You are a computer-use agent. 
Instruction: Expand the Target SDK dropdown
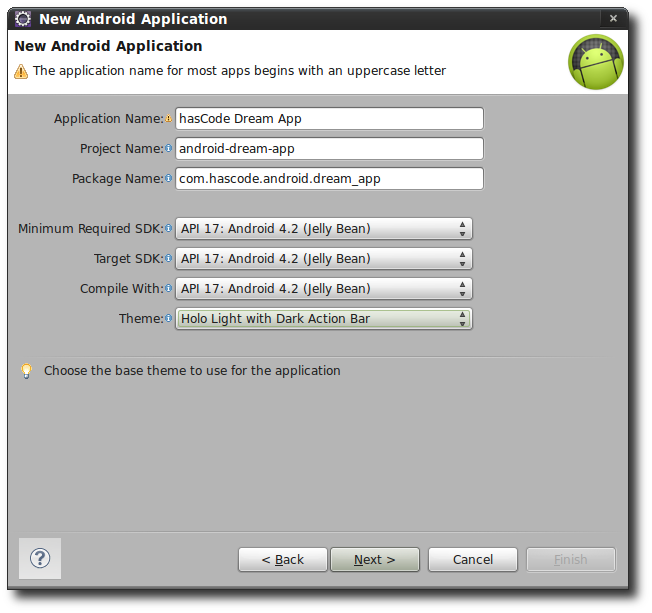coord(323,259)
